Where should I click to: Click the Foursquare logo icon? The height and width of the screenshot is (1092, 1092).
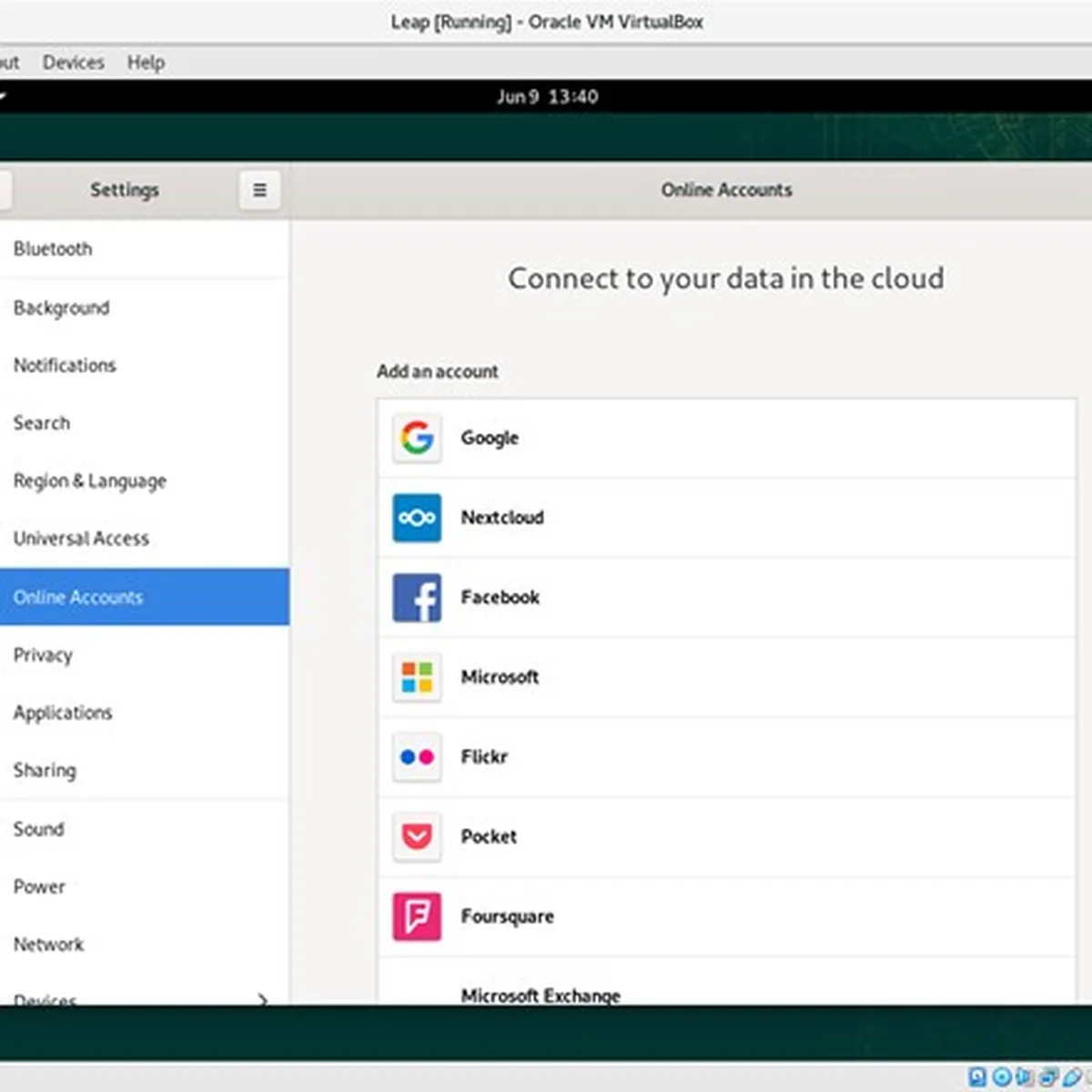(417, 916)
